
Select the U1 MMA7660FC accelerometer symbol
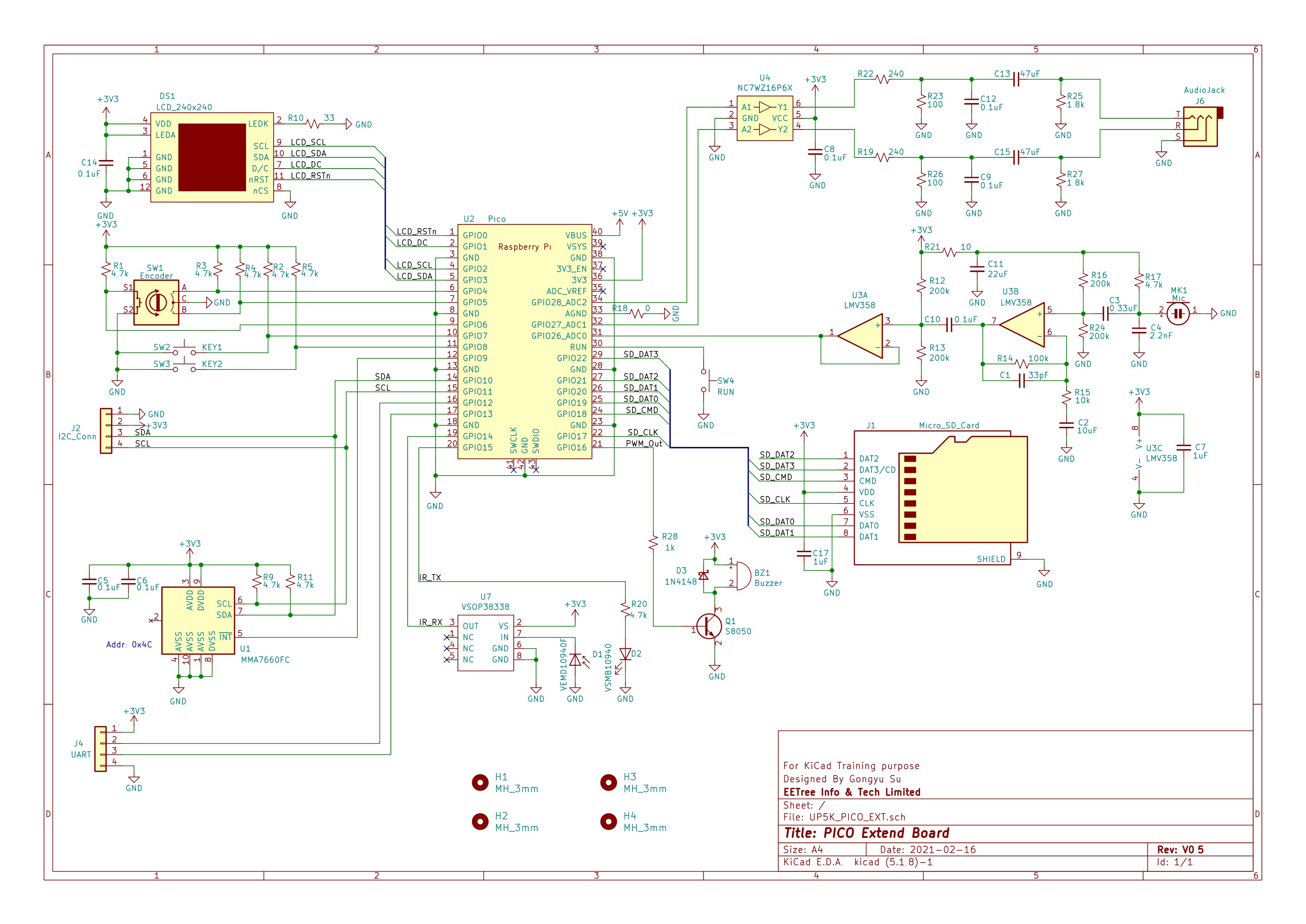tap(198, 621)
